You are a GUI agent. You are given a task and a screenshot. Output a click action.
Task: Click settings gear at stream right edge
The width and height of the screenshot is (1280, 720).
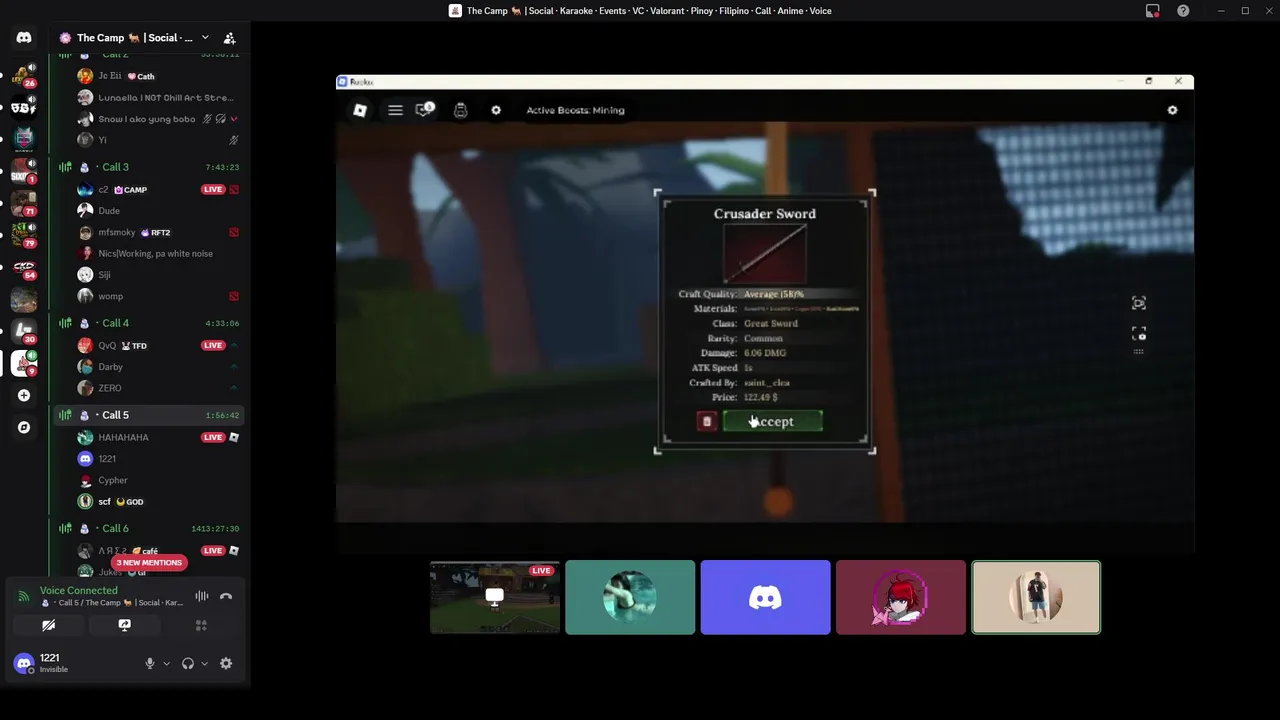1172,110
